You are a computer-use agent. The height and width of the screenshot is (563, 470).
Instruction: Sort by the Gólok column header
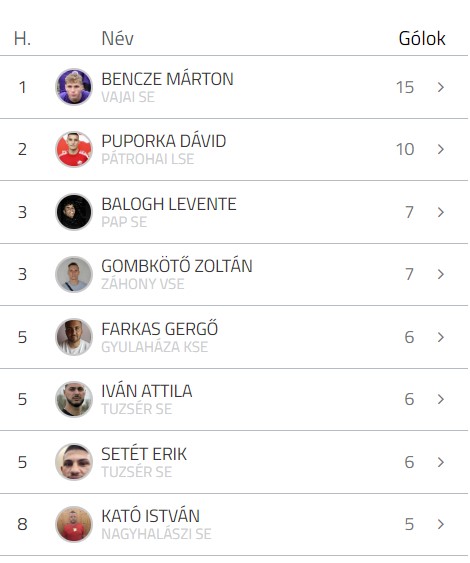(x=422, y=38)
